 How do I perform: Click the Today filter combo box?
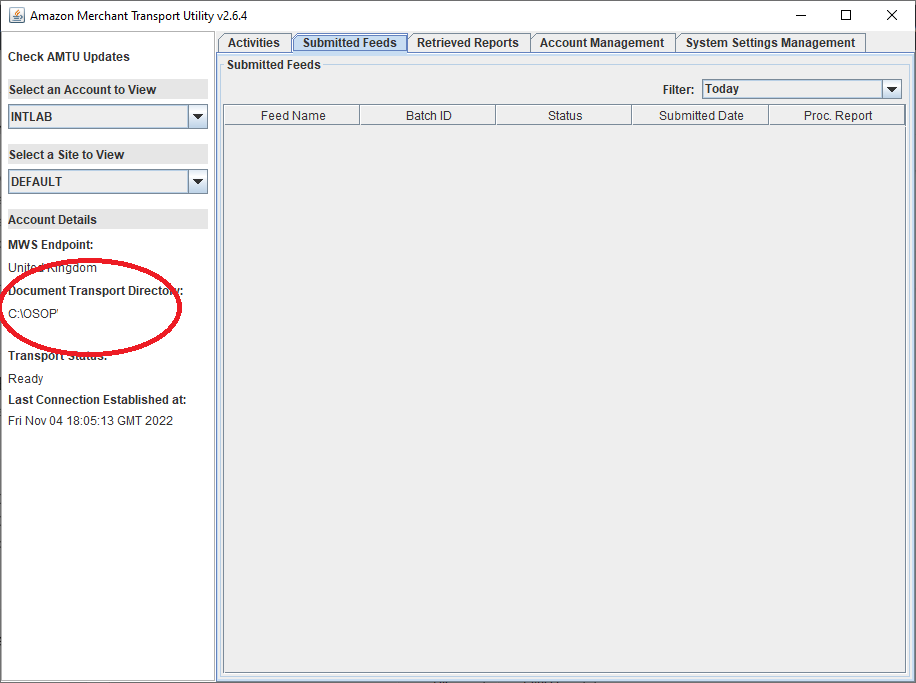click(x=802, y=89)
